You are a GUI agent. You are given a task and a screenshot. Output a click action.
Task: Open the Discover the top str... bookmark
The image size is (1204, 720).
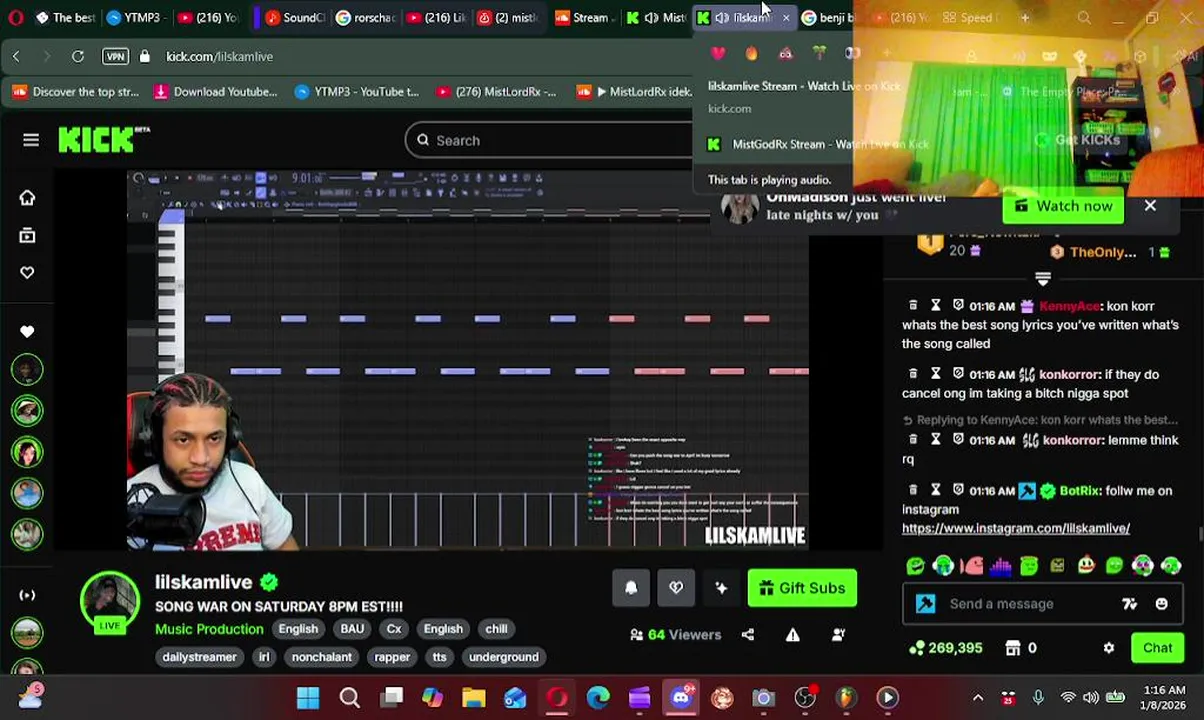(76, 92)
